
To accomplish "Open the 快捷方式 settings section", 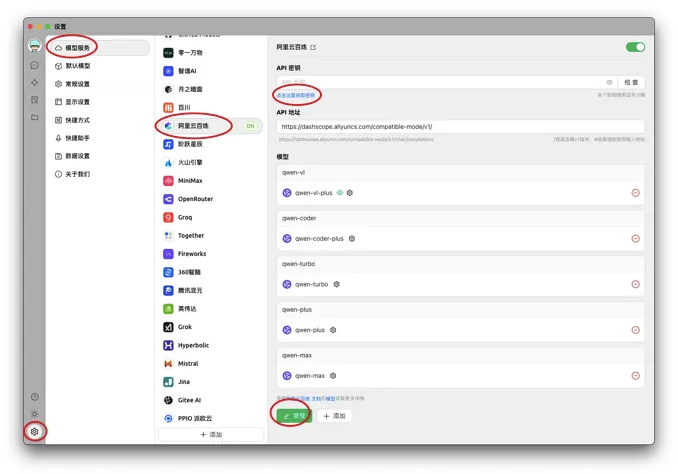I will 100,120.
